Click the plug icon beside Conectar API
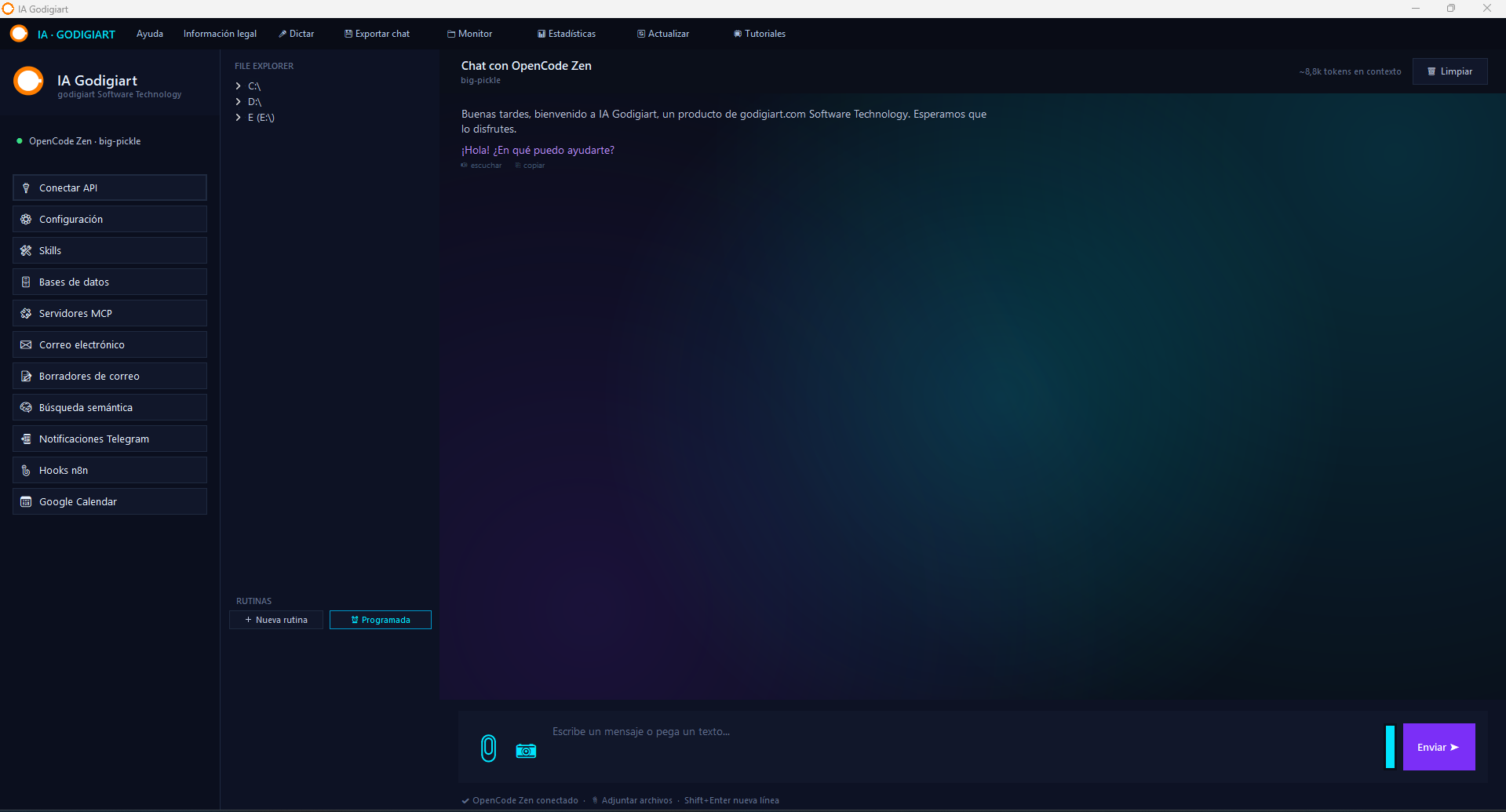 click(26, 188)
